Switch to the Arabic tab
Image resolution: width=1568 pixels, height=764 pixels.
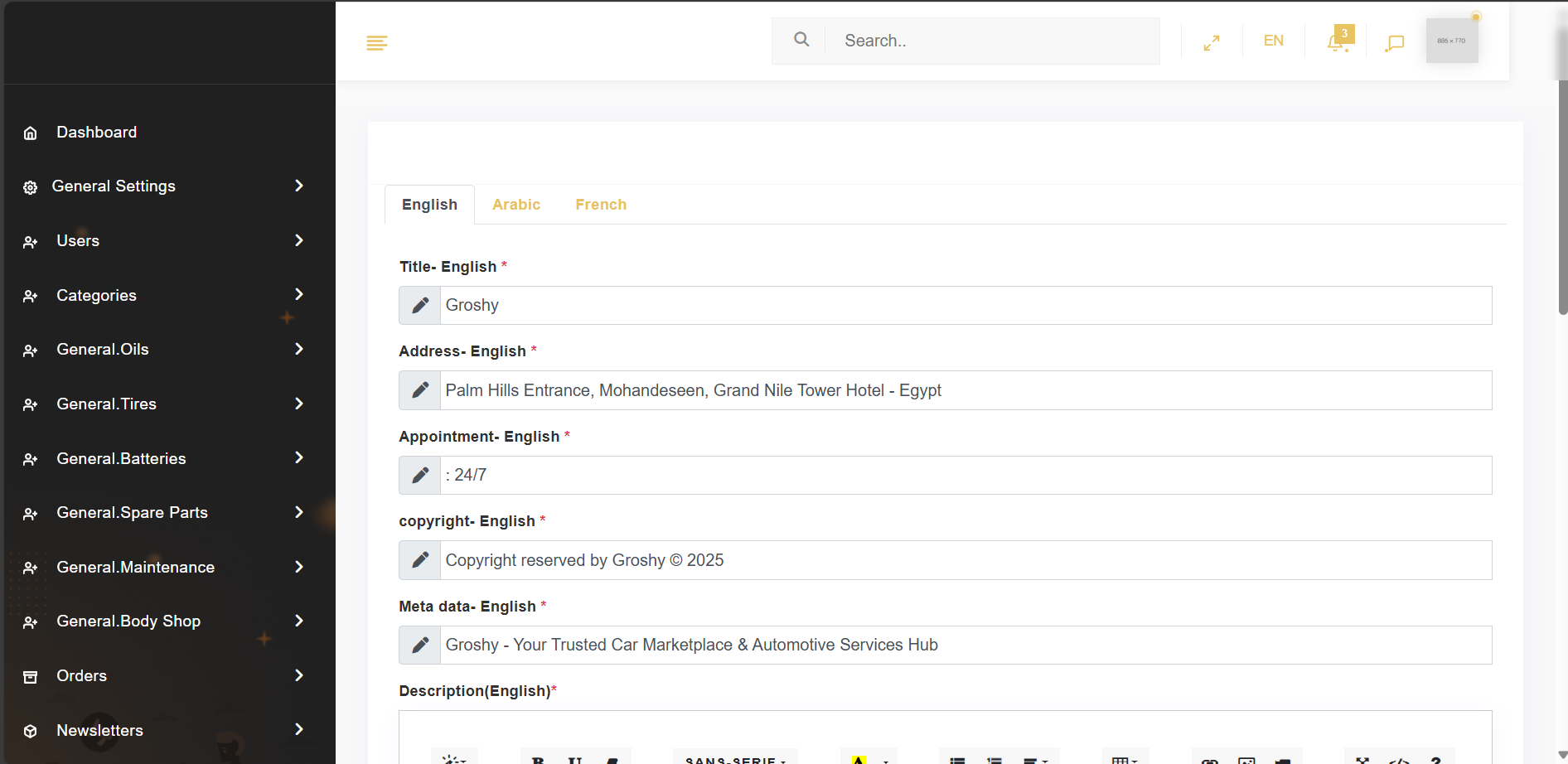point(515,205)
